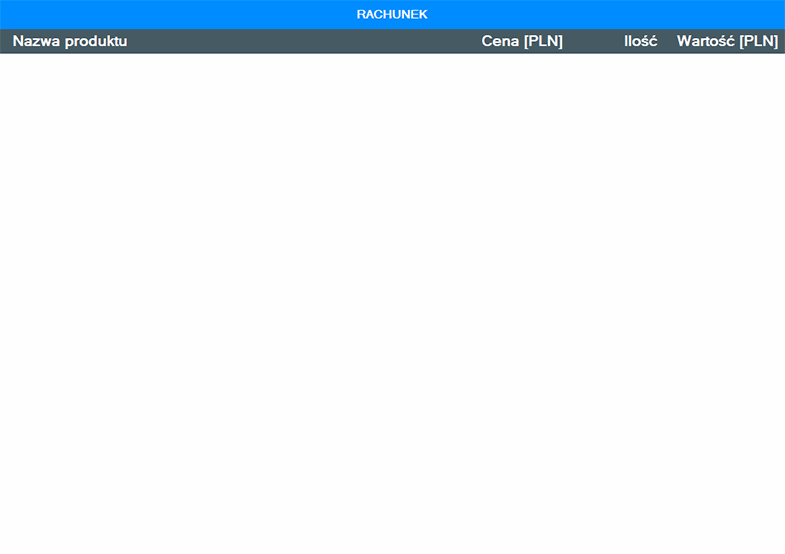Click the Wartość [PLN] column header
The height and width of the screenshot is (554, 785).
point(727,41)
